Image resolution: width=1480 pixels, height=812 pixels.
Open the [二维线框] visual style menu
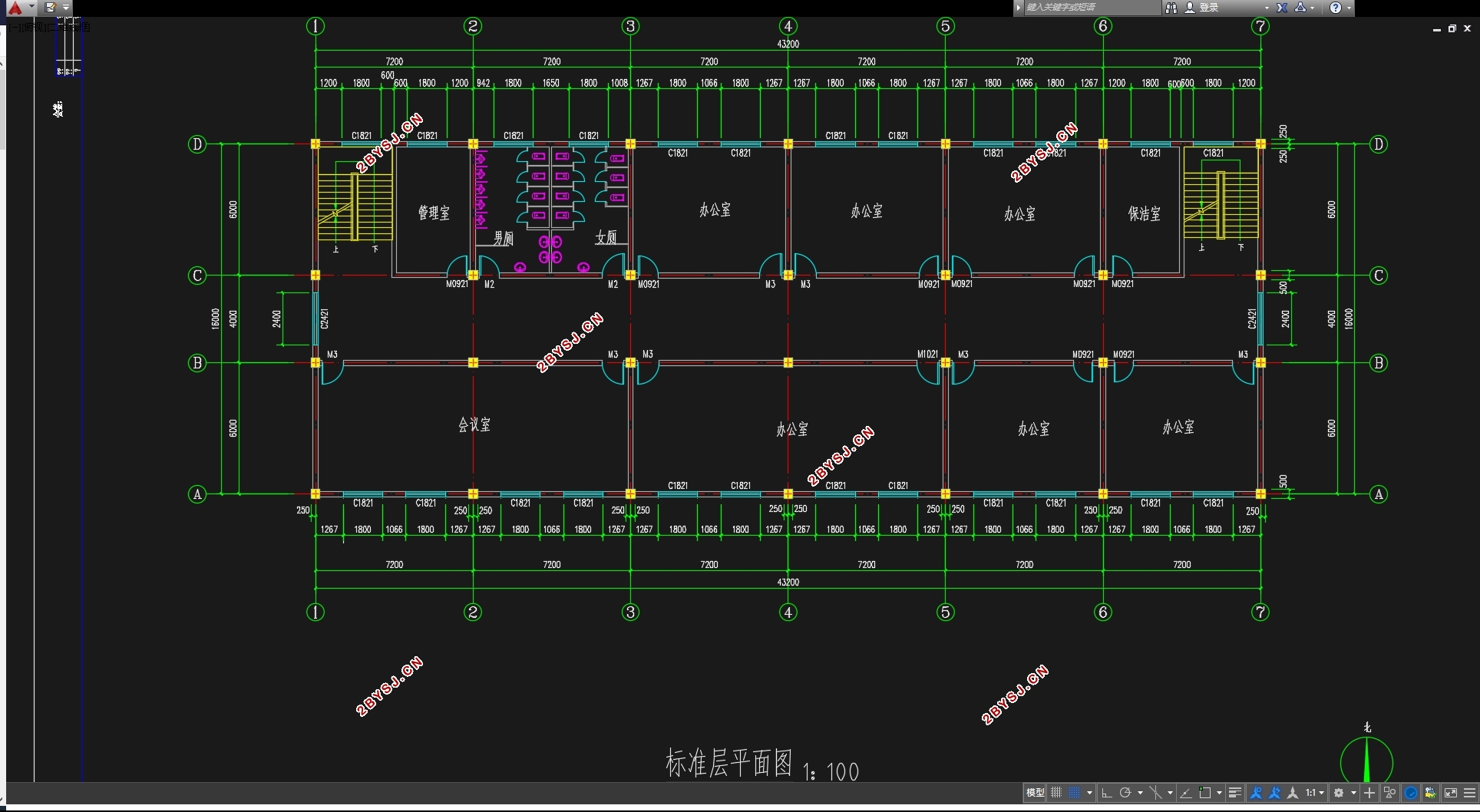pyautogui.click(x=69, y=28)
